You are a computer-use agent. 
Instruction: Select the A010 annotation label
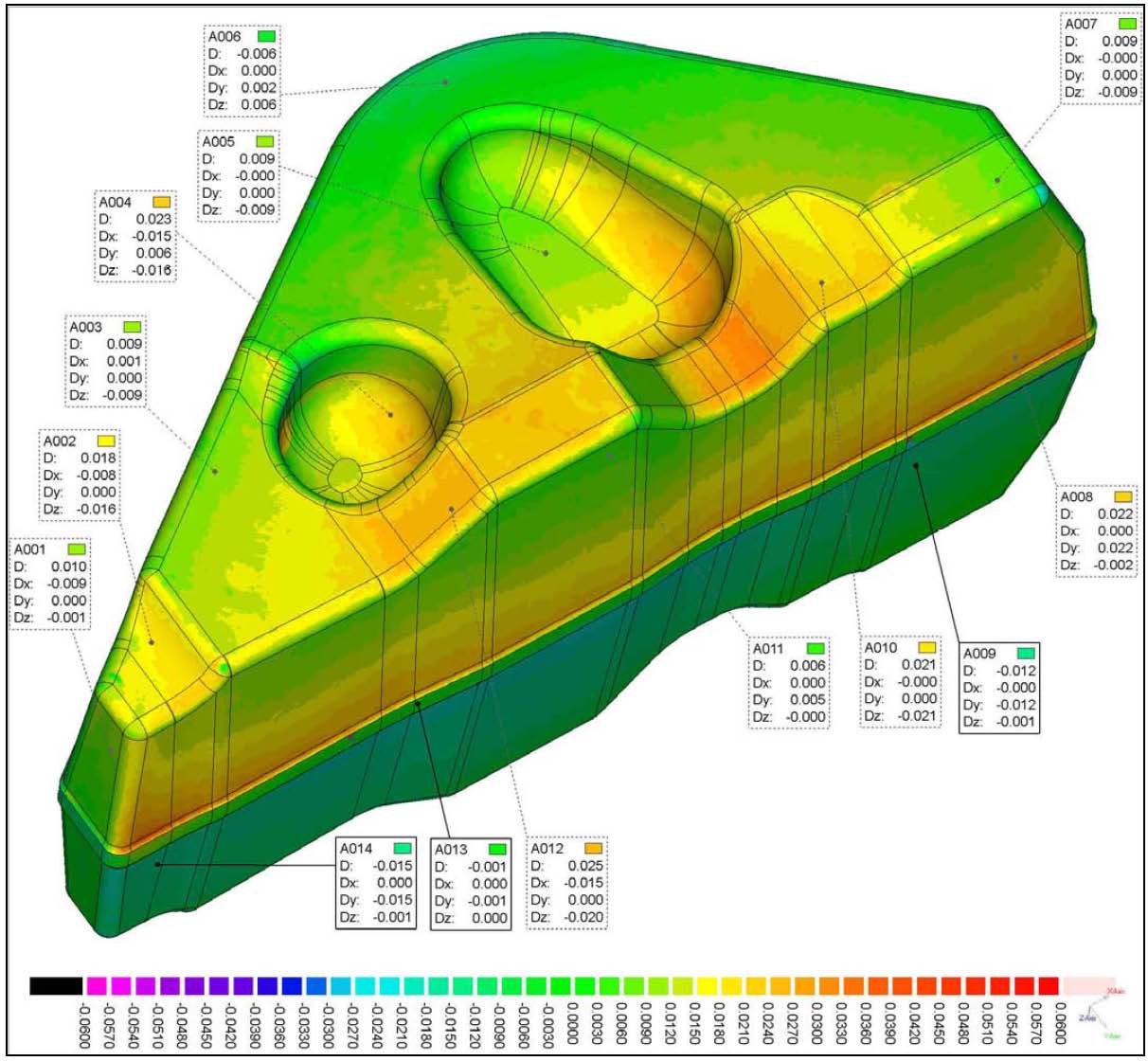(x=881, y=648)
